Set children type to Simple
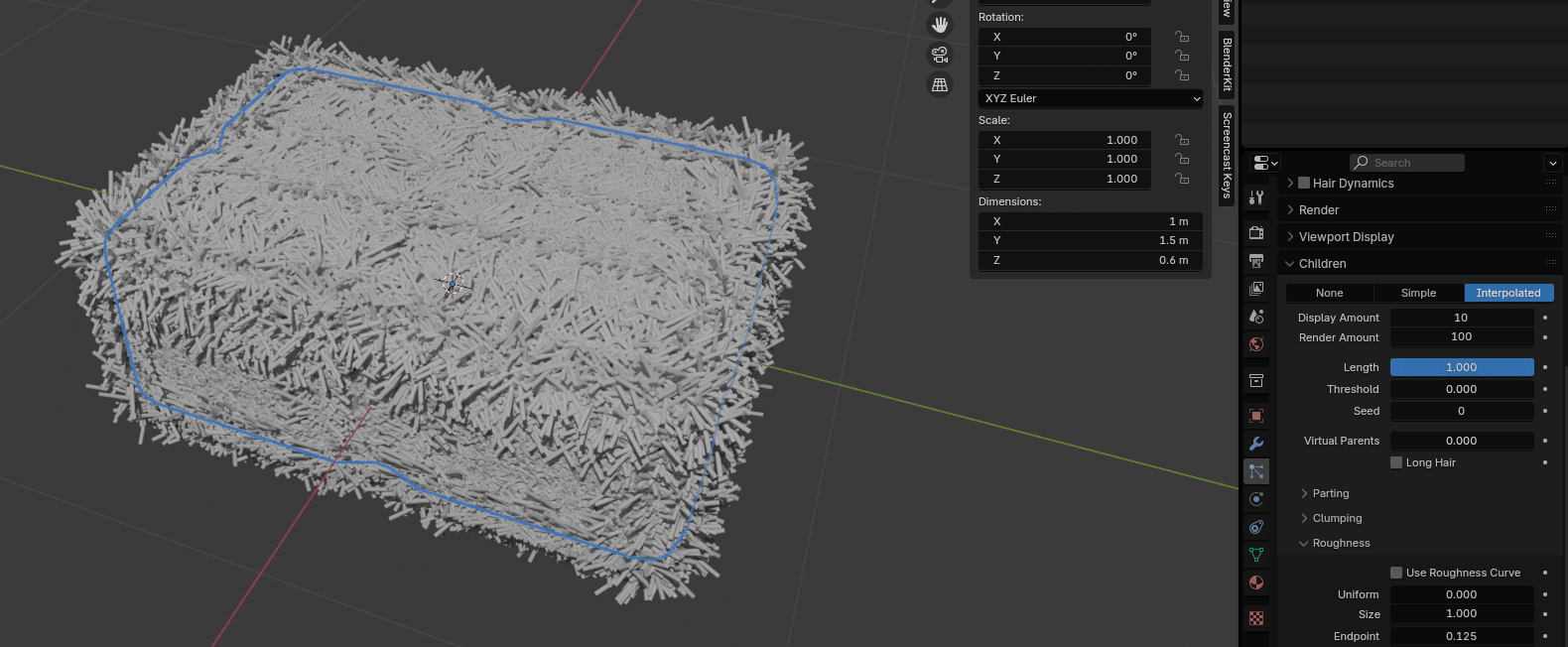The image size is (1568, 647). pos(1418,293)
